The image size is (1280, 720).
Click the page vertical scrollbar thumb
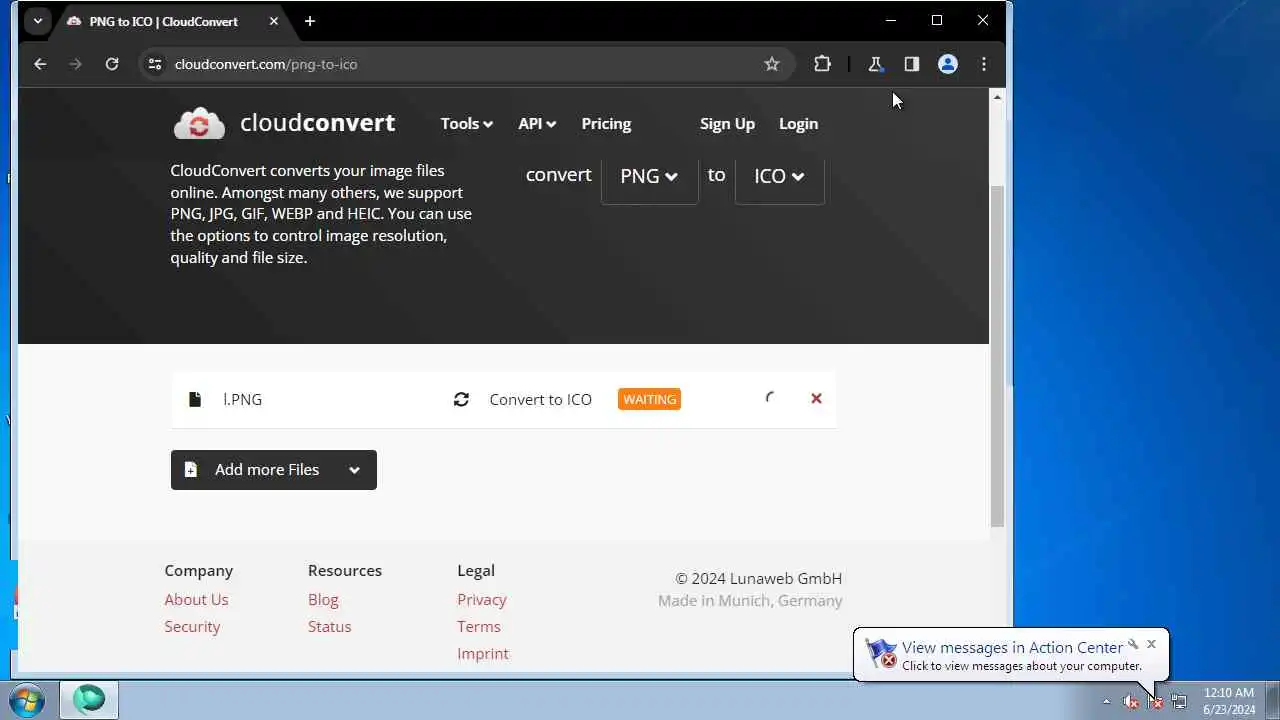point(997,356)
